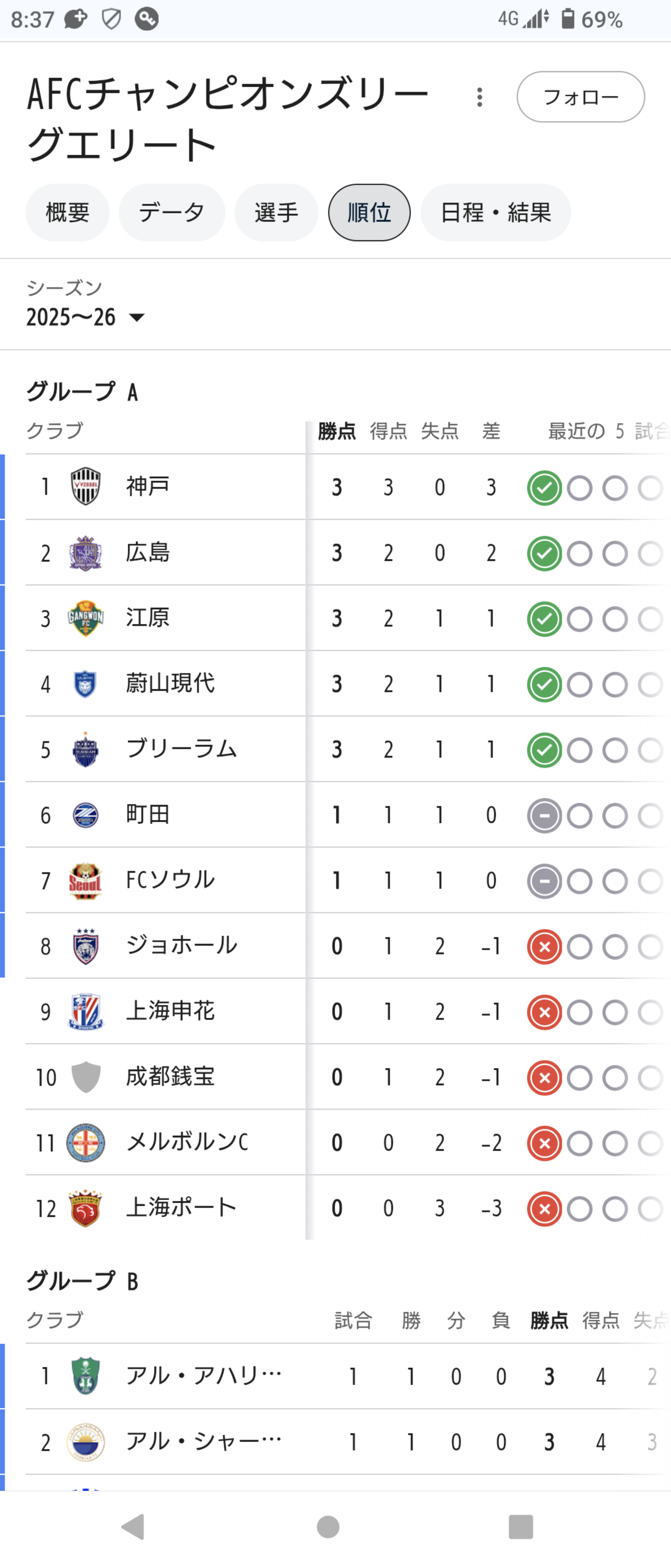Viewport: 671px width, 1568px height.
Task: Tap the Vissel Kobe club crest
Action: click(85, 486)
